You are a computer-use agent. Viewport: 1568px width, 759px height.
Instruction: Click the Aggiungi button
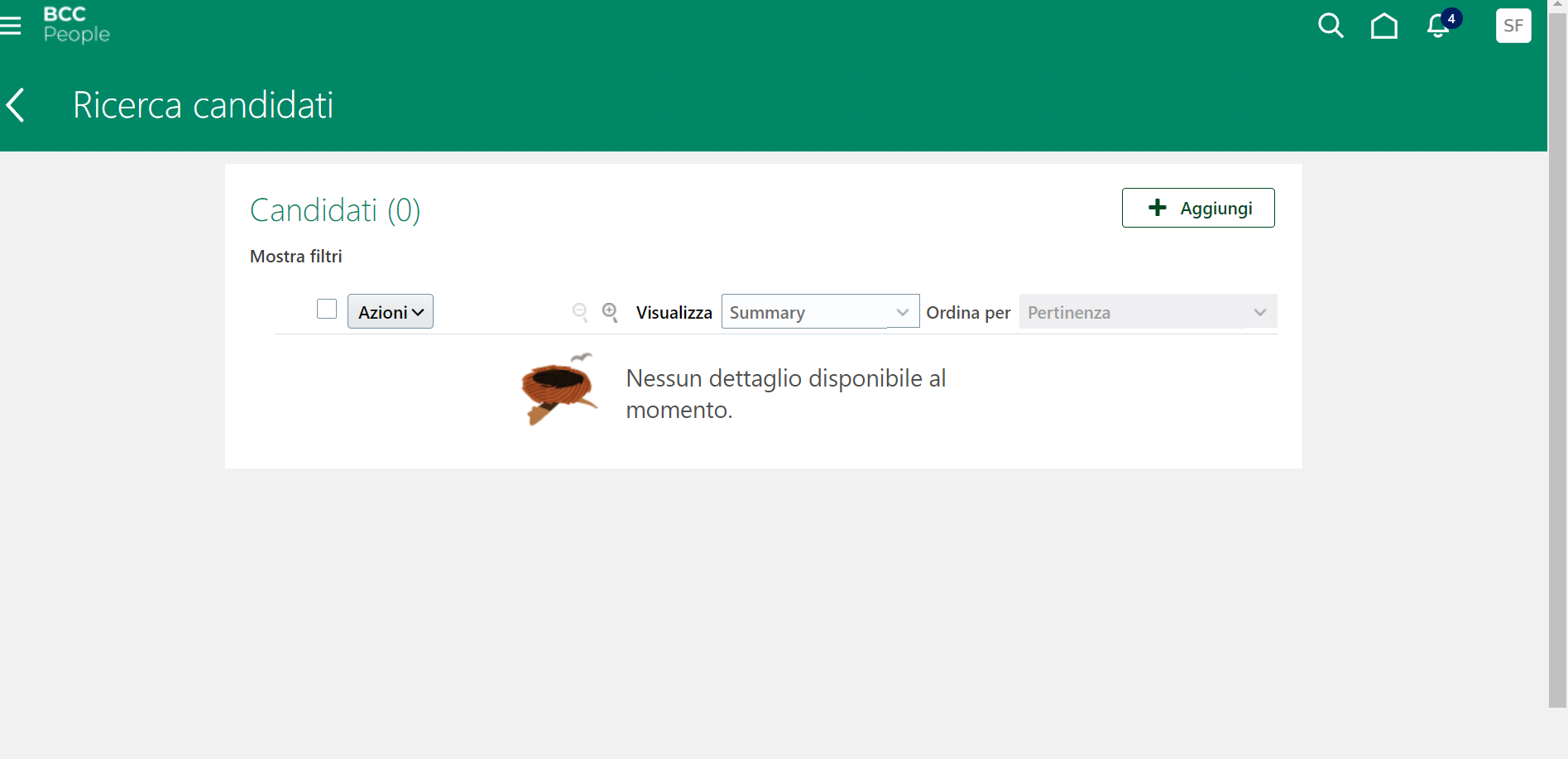point(1197,208)
